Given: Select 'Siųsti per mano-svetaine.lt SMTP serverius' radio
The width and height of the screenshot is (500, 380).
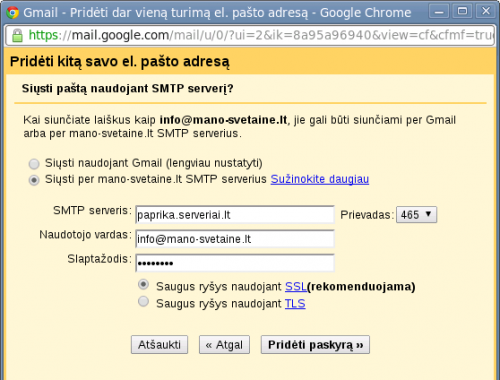Looking at the screenshot, I should [34, 180].
